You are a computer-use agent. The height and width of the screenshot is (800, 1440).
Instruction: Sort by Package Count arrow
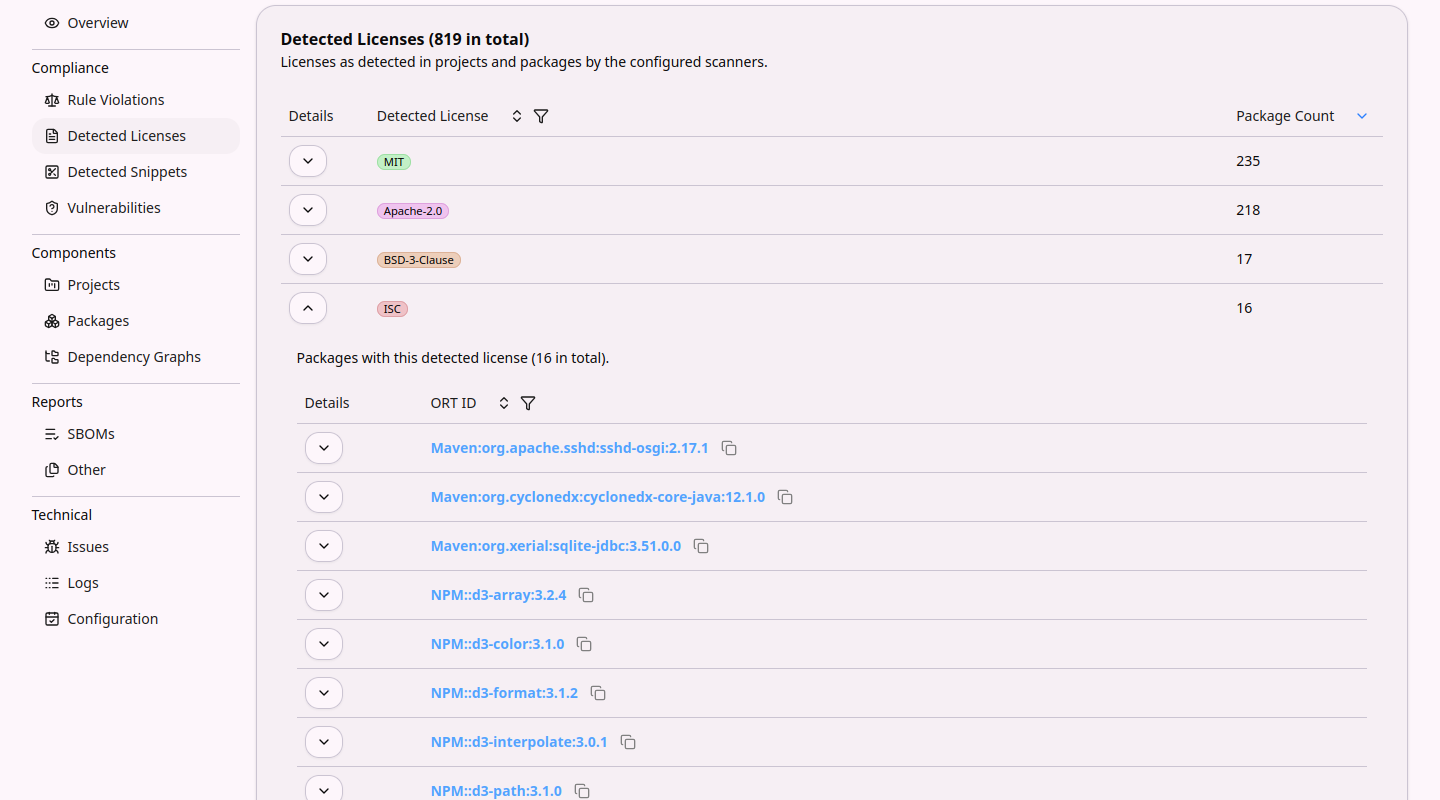click(x=1362, y=116)
